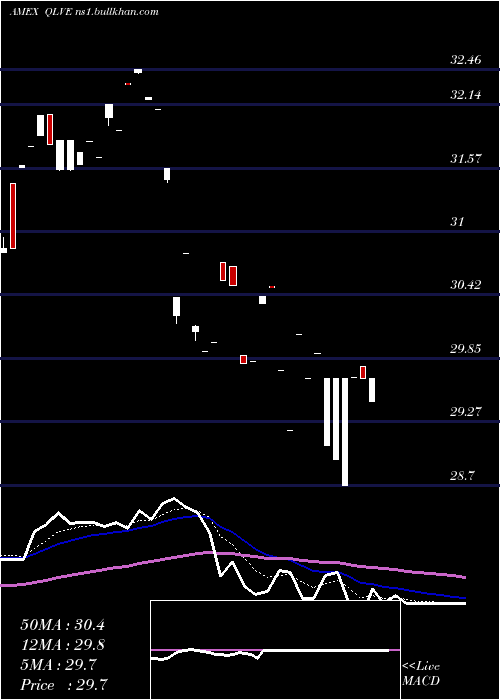
Task: Click the 29.27 price level label
Action: coord(466,411)
